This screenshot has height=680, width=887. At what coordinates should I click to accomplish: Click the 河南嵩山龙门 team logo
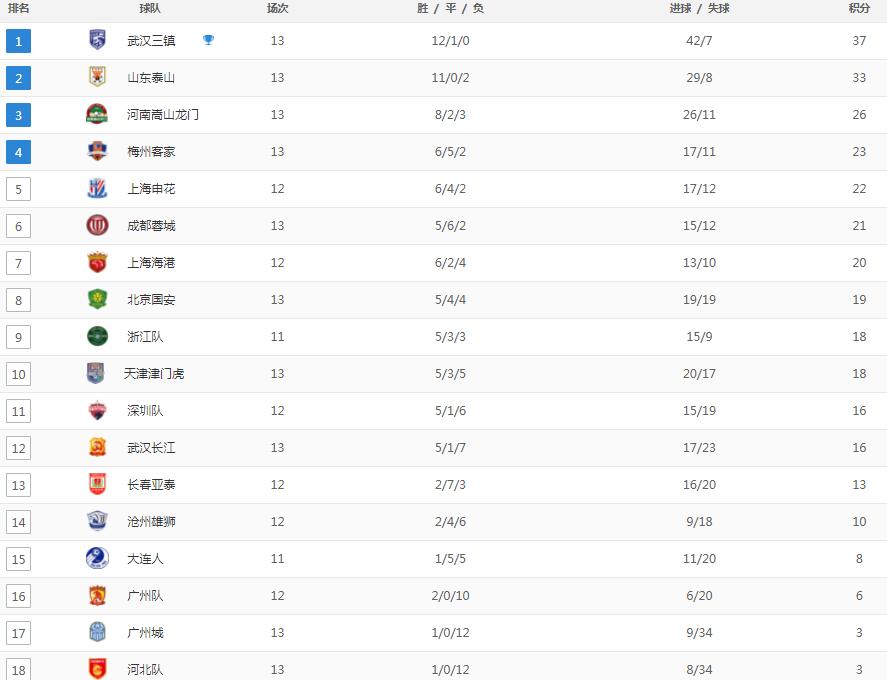(96, 114)
